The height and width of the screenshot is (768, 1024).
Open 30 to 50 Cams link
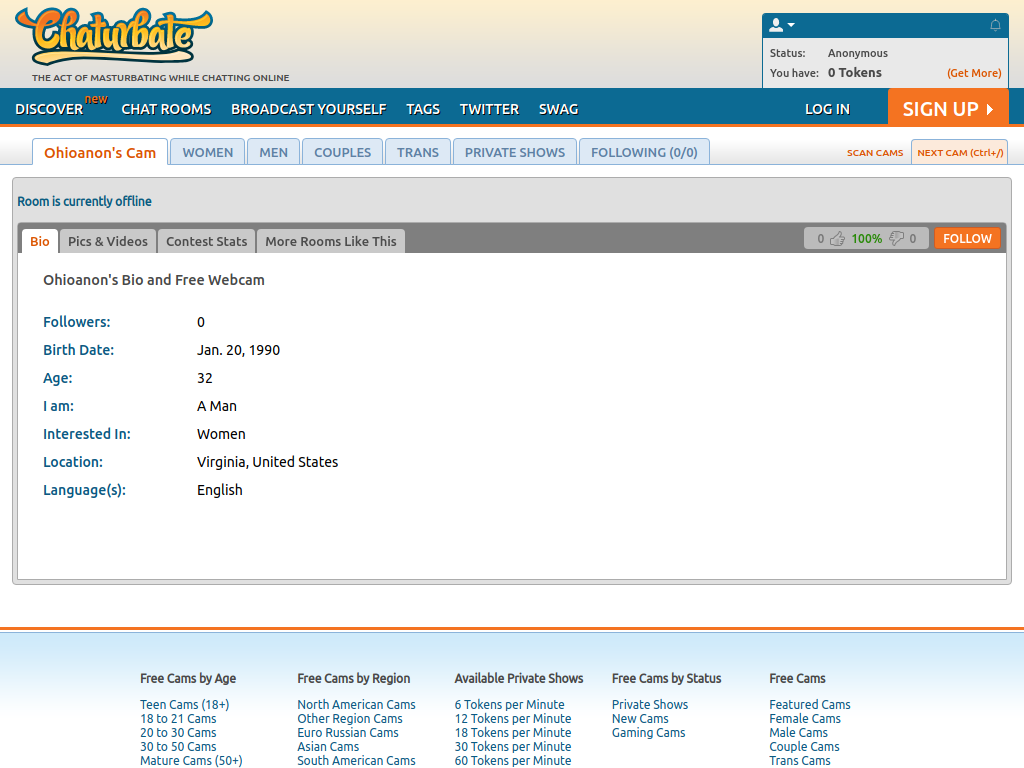pyautogui.click(x=178, y=746)
